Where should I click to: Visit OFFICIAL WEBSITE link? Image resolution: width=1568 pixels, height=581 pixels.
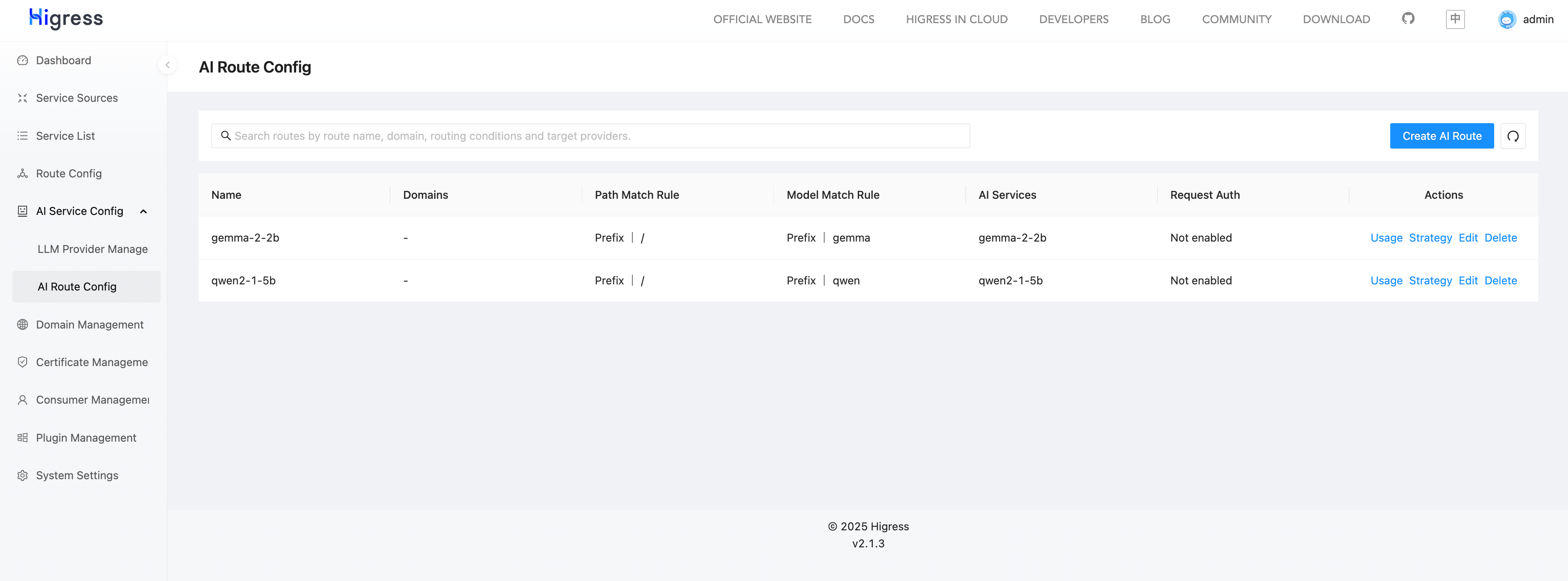point(762,20)
